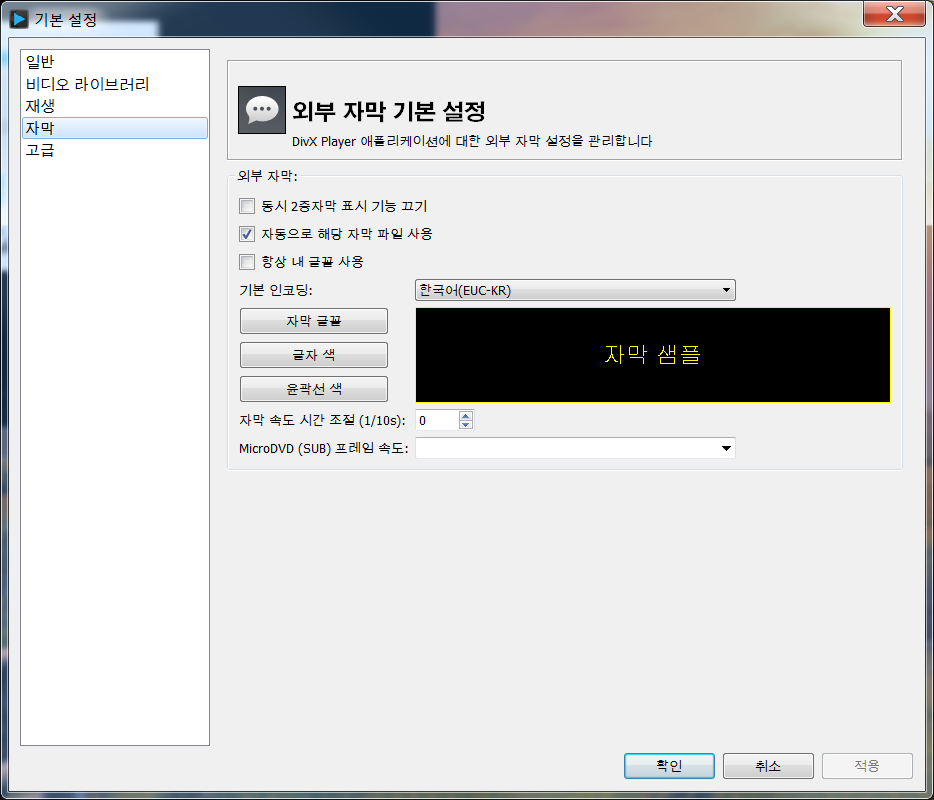The image size is (934, 800).
Task: Focus the 자막 속도 시간 조절 value field
Action: (437, 421)
